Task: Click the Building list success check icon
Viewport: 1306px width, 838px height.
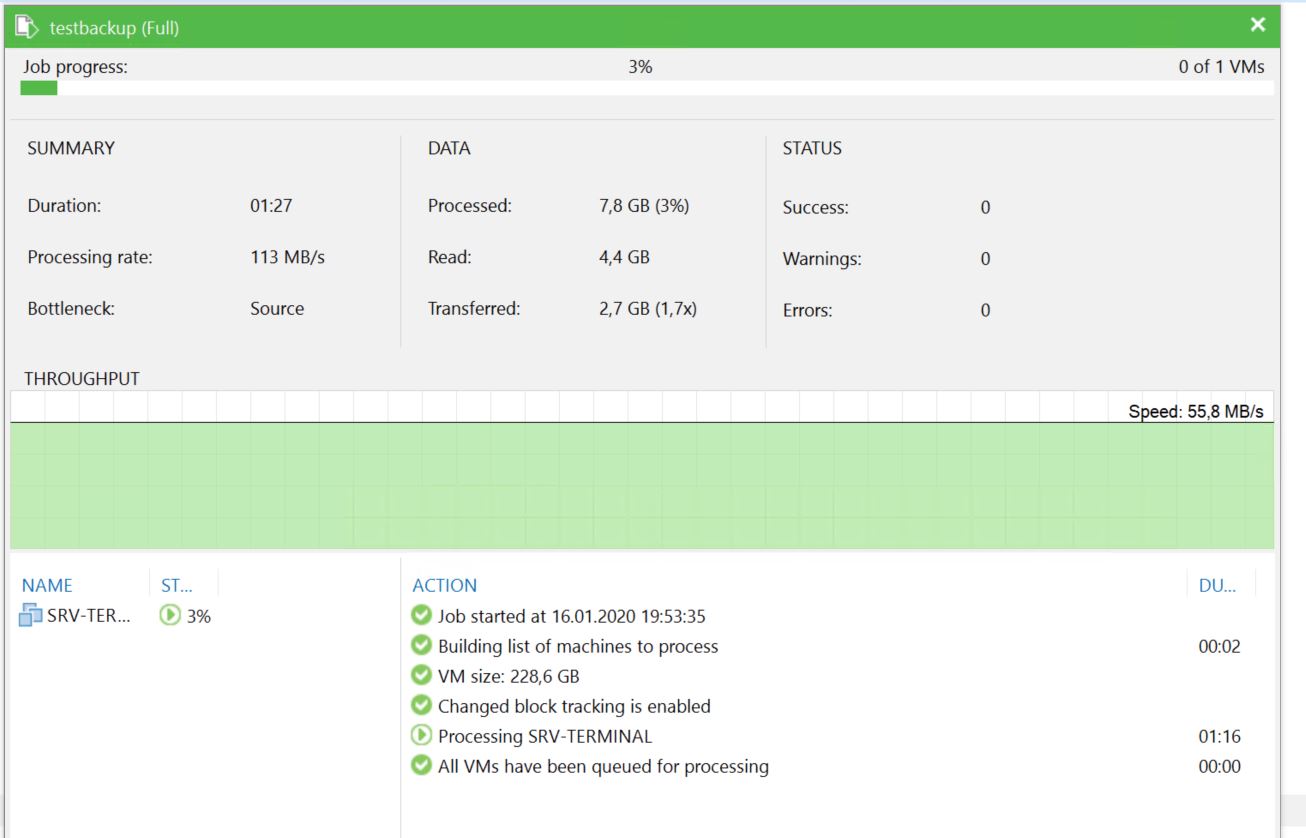Action: point(422,646)
